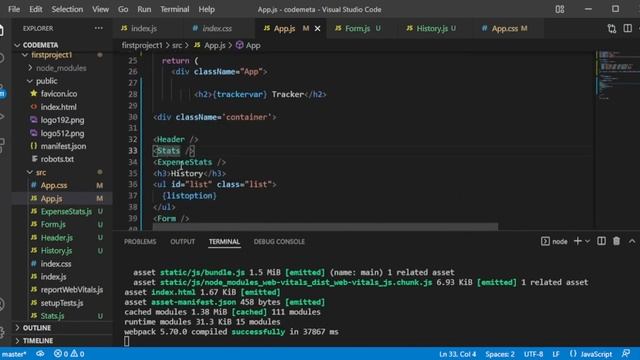This screenshot has width=640, height=360.
Task: Open logo192.png file
Action: click(x=62, y=120)
